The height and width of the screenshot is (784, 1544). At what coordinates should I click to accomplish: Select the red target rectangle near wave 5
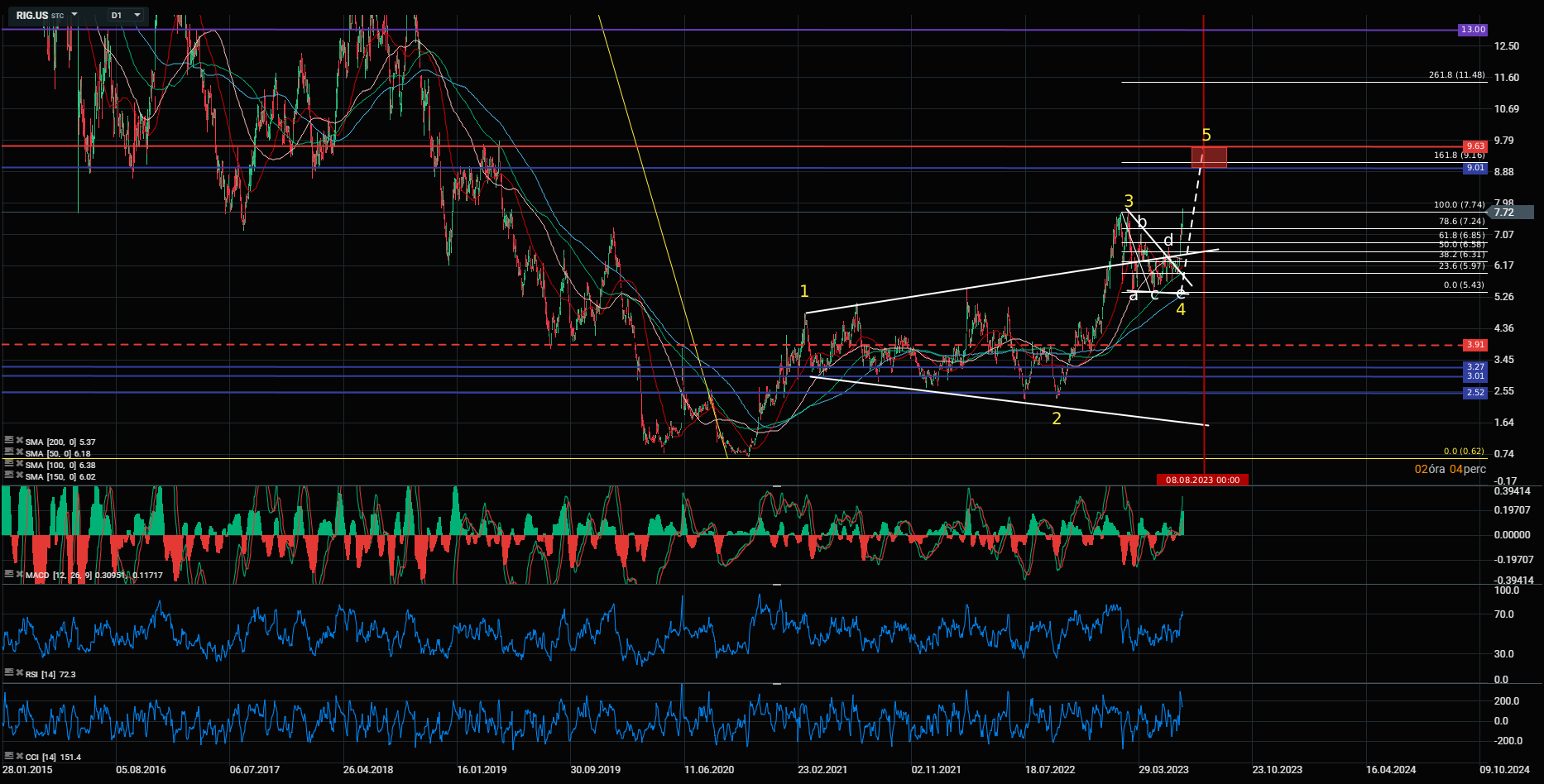coord(1209,157)
